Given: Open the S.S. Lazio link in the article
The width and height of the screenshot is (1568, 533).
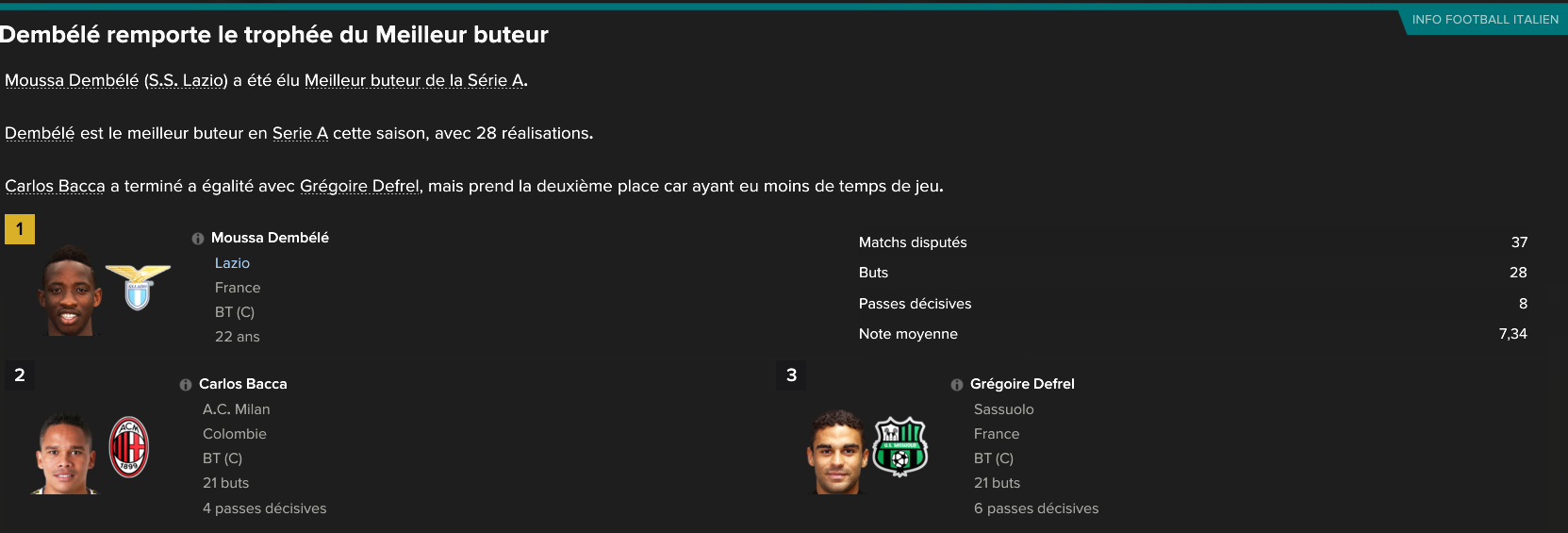Looking at the screenshot, I should click(186, 80).
